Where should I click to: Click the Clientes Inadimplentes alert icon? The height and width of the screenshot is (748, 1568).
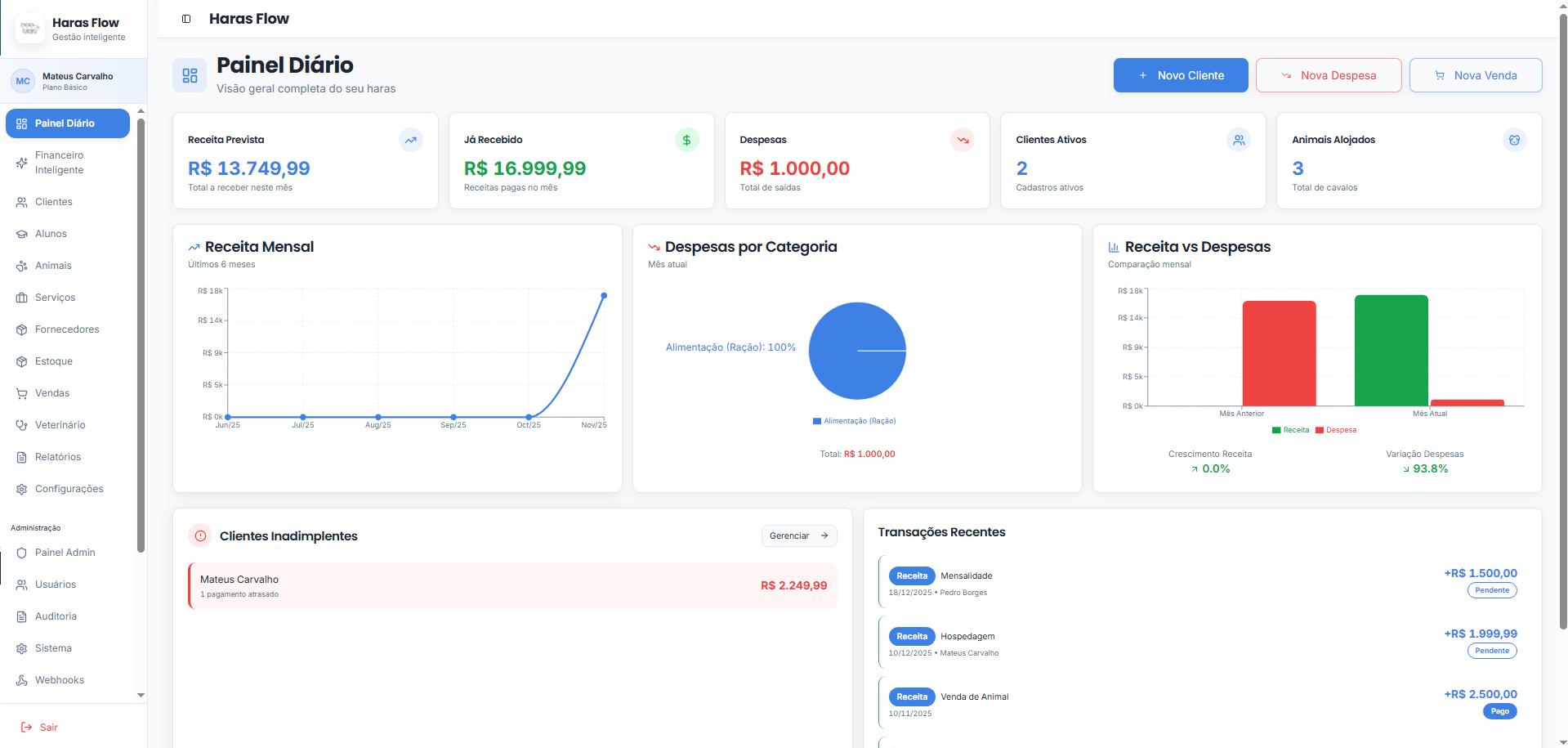(200, 536)
